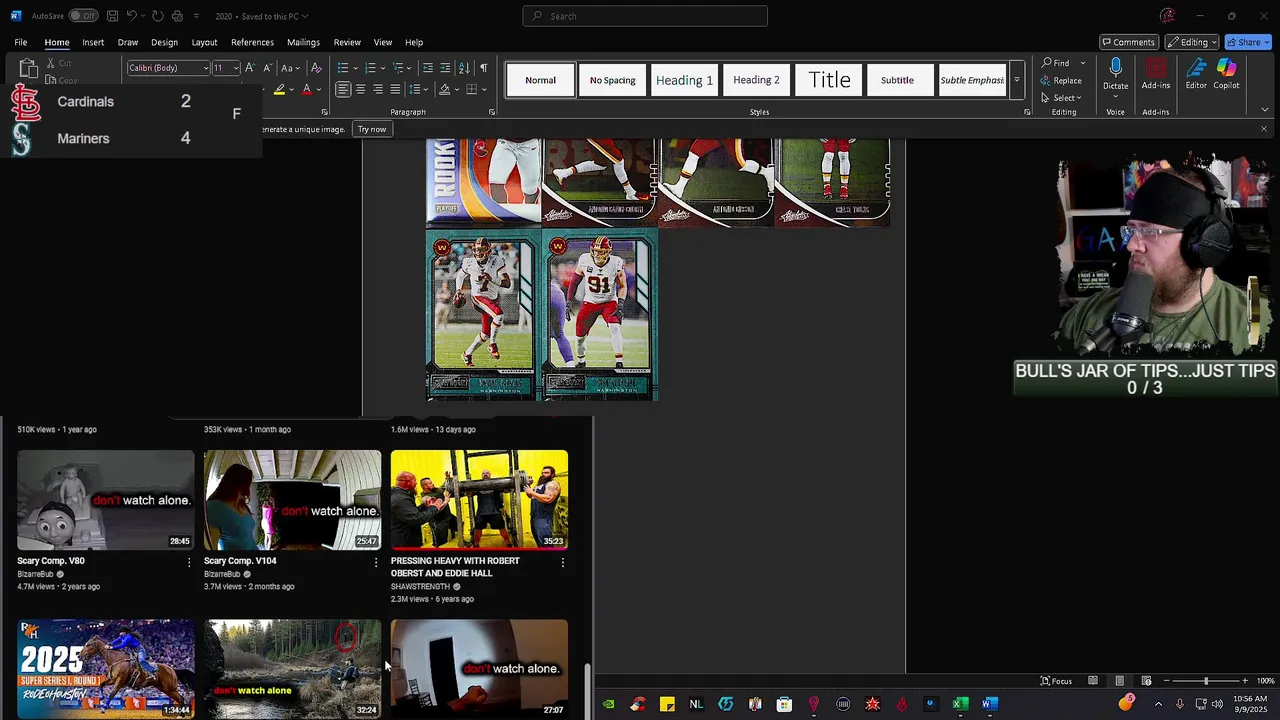1280x720 pixels.
Task: Toggle Focus mode in status bar
Action: 1056,681
